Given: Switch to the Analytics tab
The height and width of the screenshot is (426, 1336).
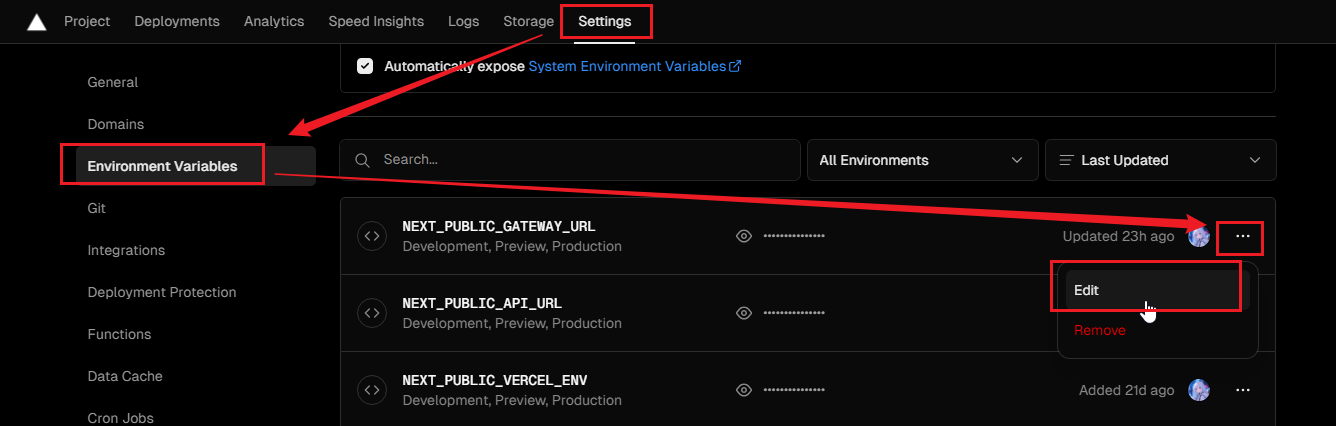Looking at the screenshot, I should coord(274,21).
